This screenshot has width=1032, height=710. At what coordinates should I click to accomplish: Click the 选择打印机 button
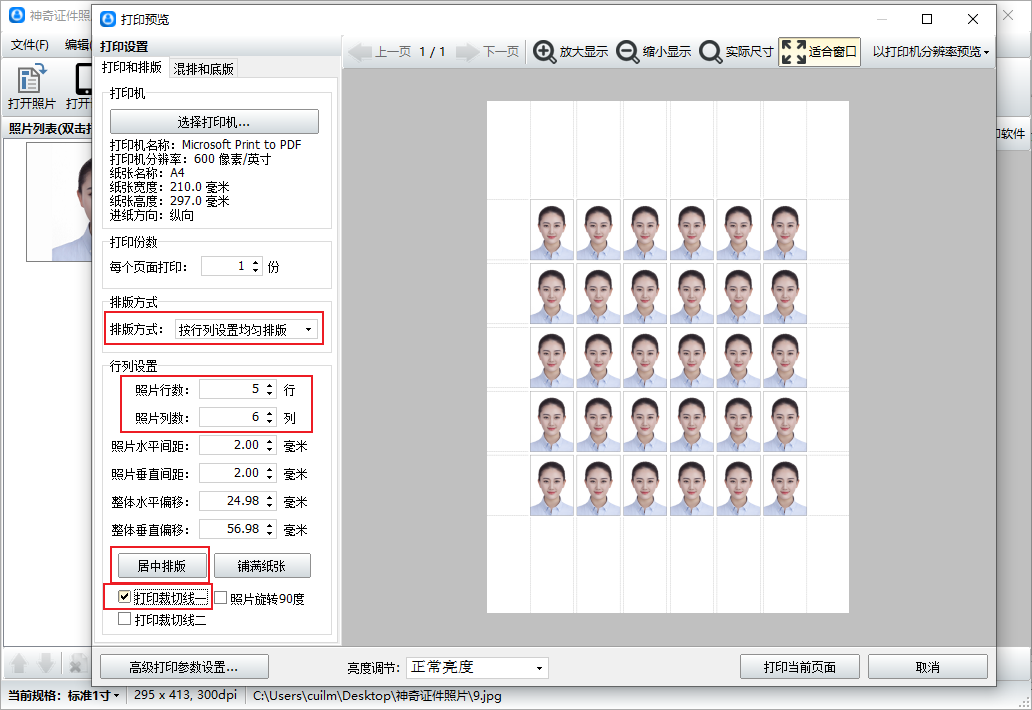click(x=214, y=122)
